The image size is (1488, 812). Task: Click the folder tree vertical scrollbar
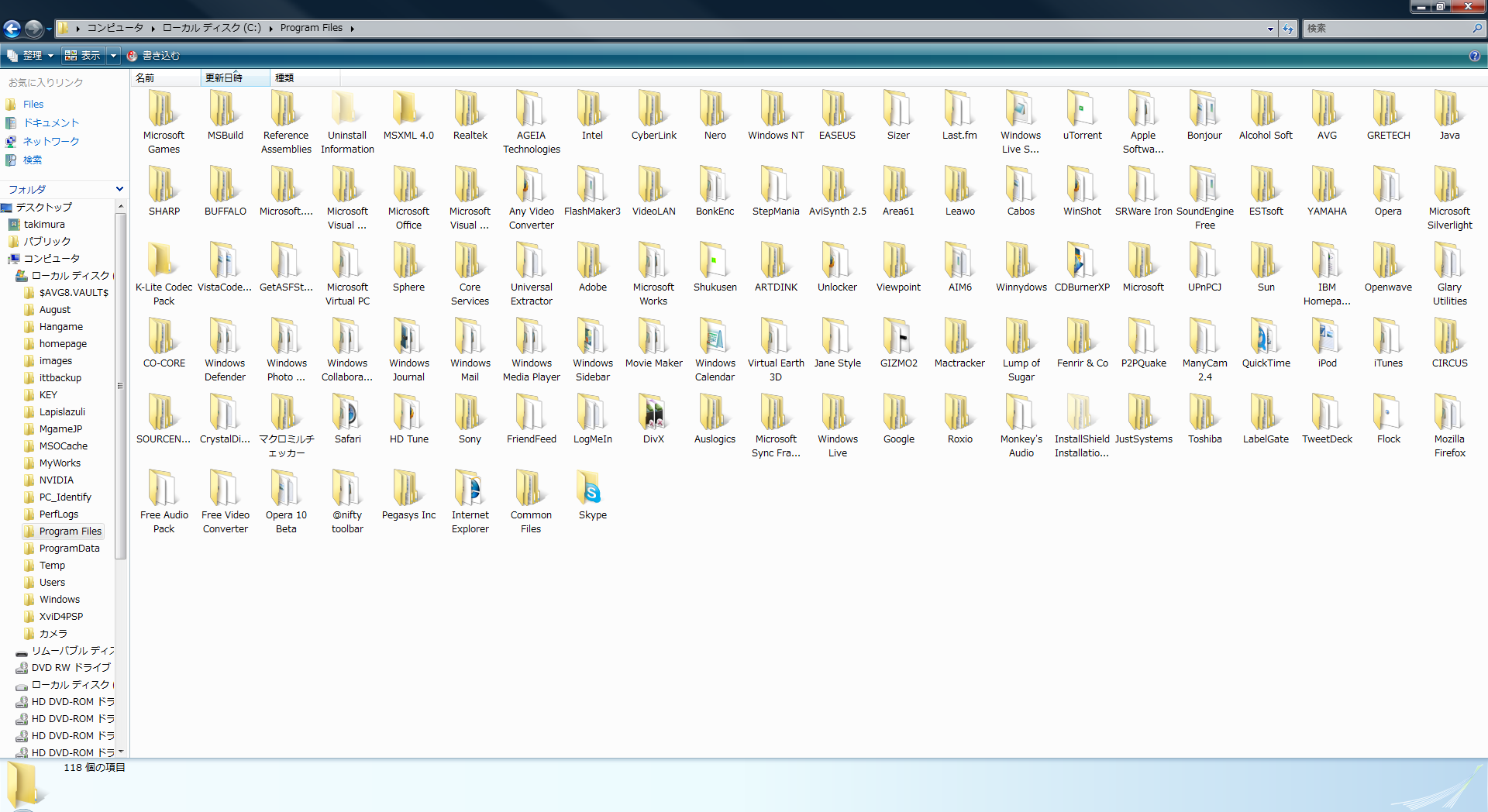click(120, 387)
